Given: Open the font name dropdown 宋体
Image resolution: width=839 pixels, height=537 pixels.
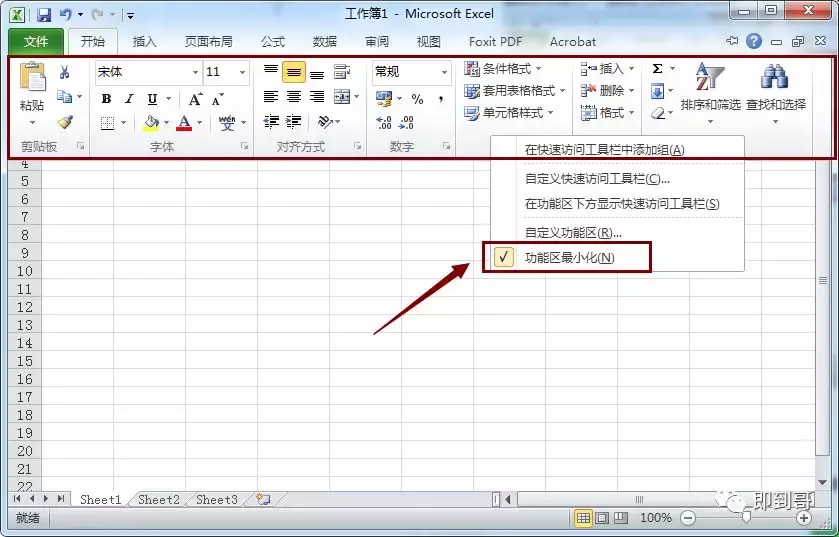Looking at the screenshot, I should (195, 72).
